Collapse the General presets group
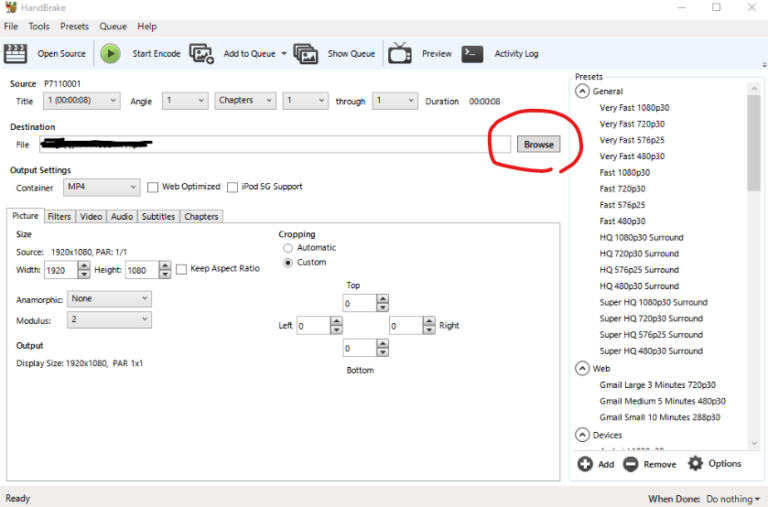 pos(582,91)
